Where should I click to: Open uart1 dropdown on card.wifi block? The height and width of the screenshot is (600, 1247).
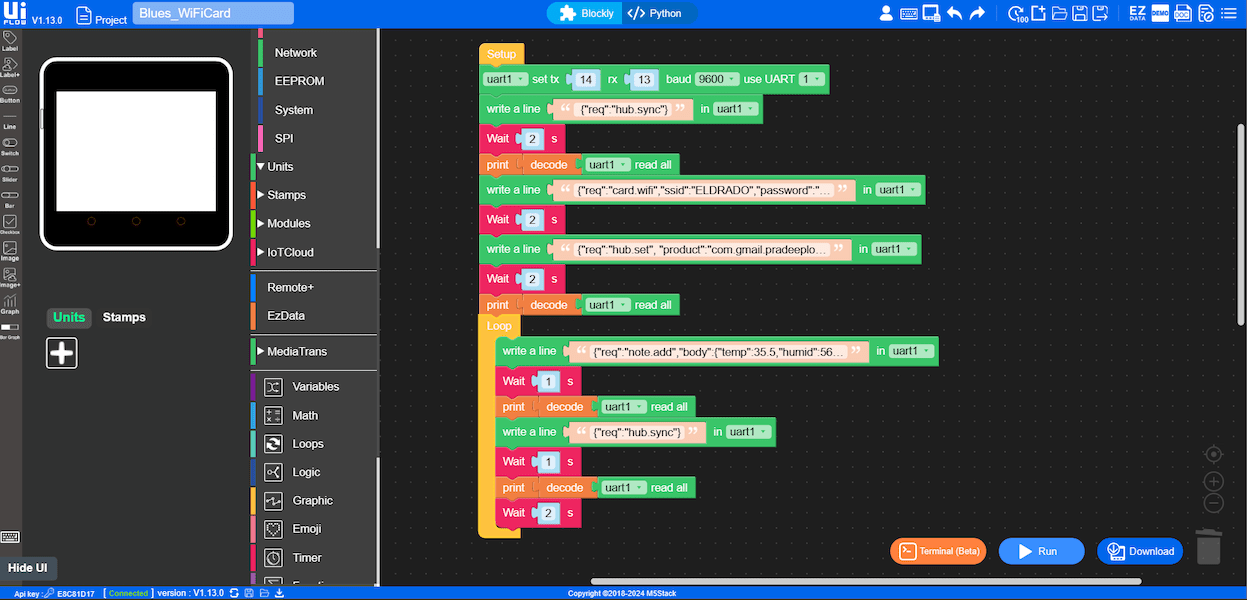(x=897, y=189)
